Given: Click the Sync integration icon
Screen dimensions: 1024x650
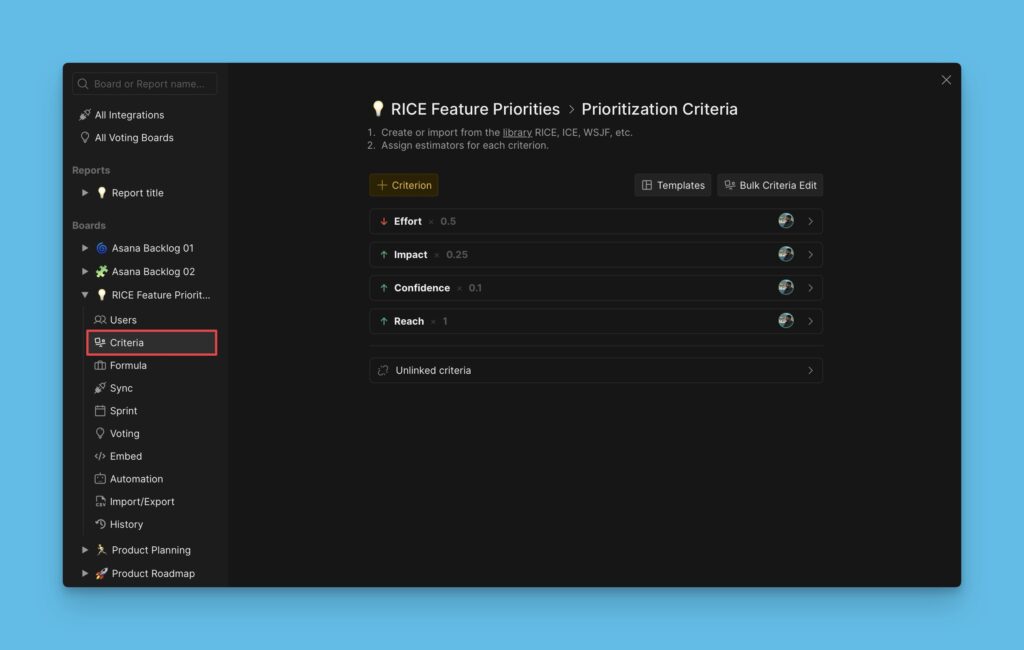Looking at the screenshot, I should (100, 388).
